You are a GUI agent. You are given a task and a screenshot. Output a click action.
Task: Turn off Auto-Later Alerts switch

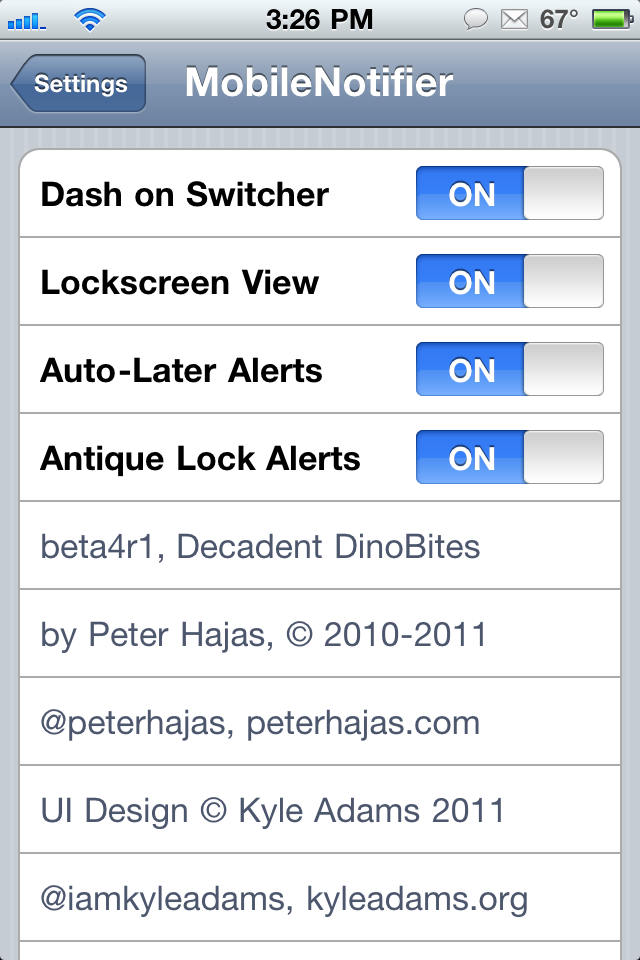pyautogui.click(x=509, y=370)
